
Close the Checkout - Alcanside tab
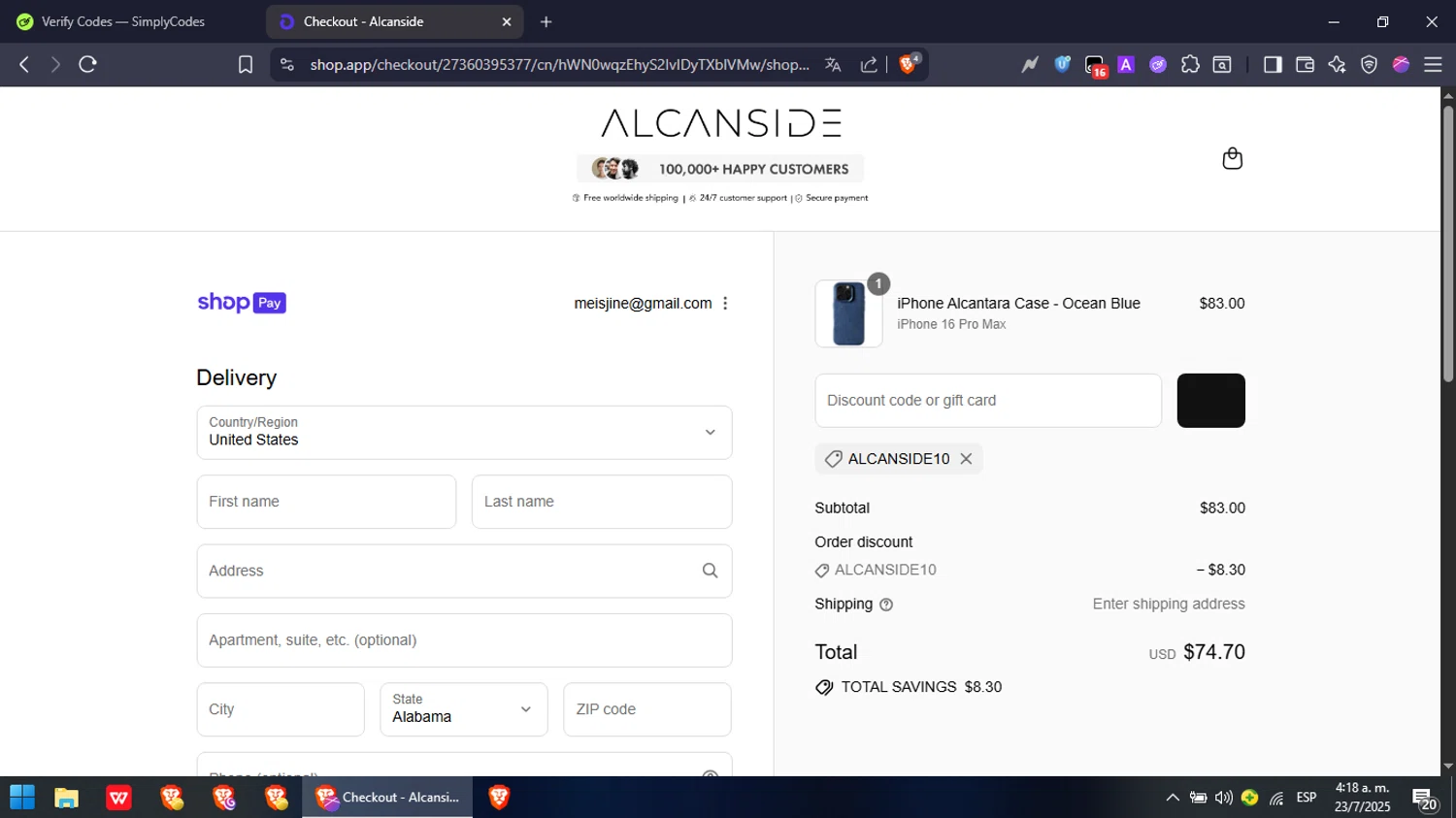[506, 21]
